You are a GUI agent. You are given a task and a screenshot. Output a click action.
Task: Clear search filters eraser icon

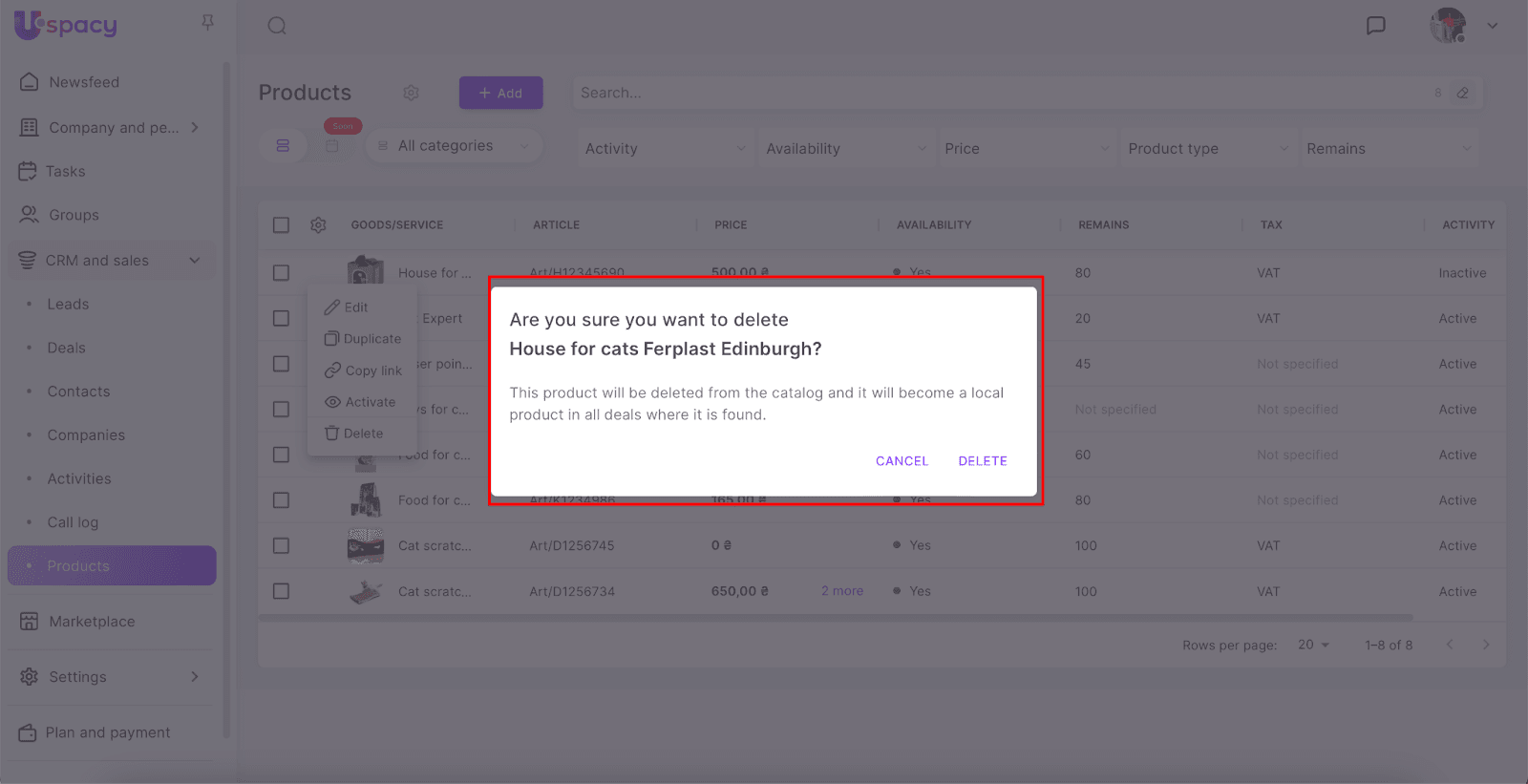tap(1462, 93)
